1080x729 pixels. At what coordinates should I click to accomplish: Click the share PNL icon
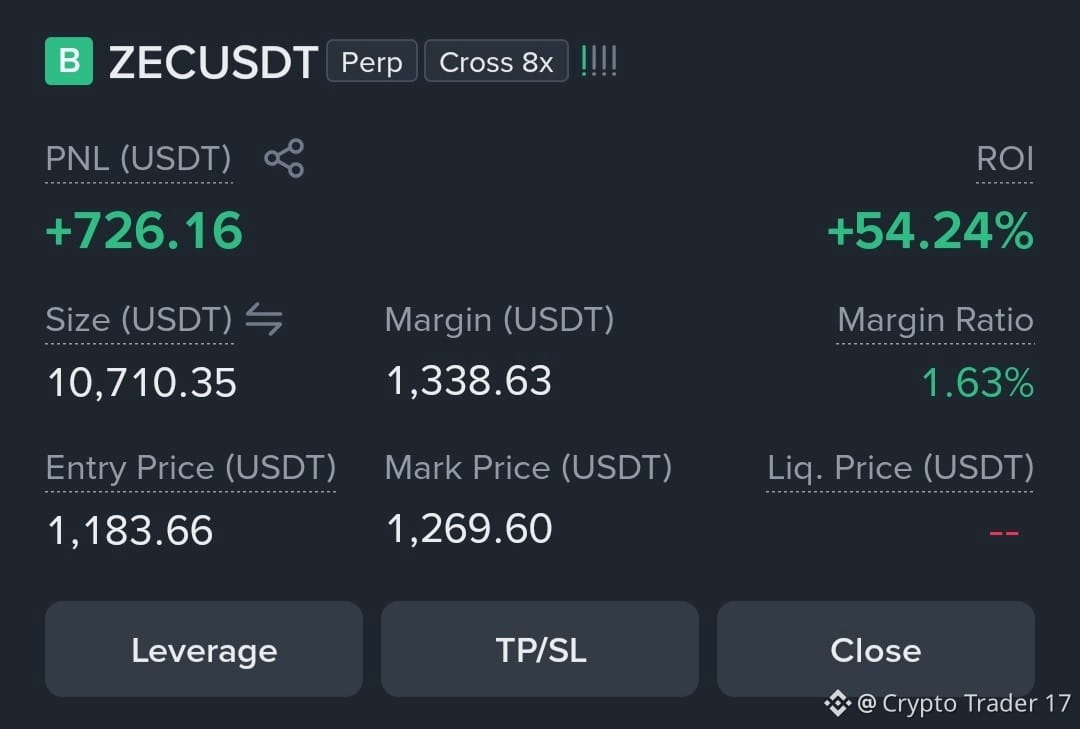pos(284,158)
